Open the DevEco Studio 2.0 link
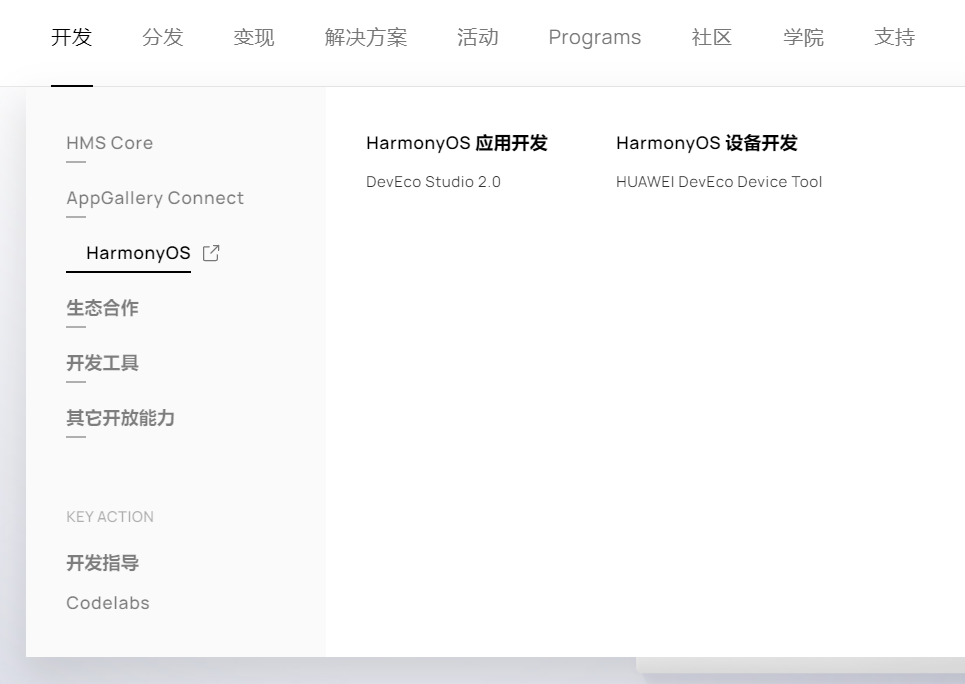Image resolution: width=965 pixels, height=684 pixels. [433, 182]
